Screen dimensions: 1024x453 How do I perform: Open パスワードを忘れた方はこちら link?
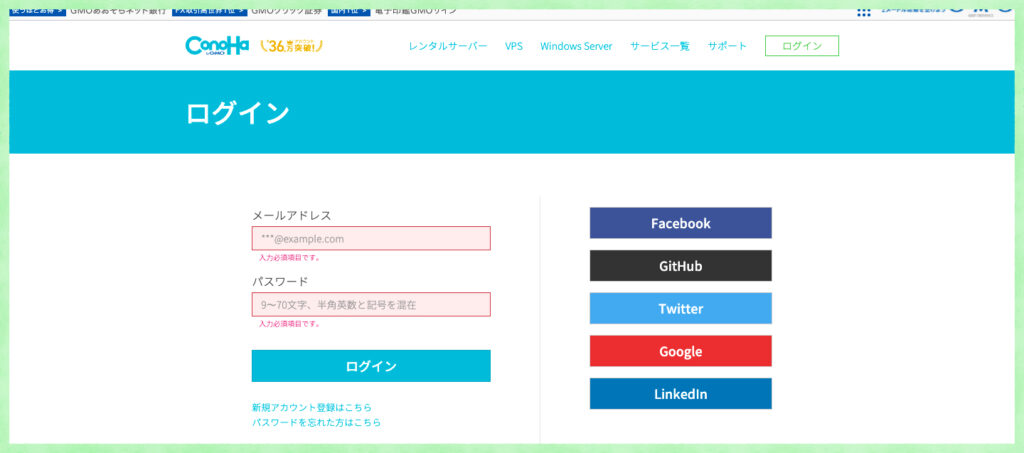click(317, 422)
